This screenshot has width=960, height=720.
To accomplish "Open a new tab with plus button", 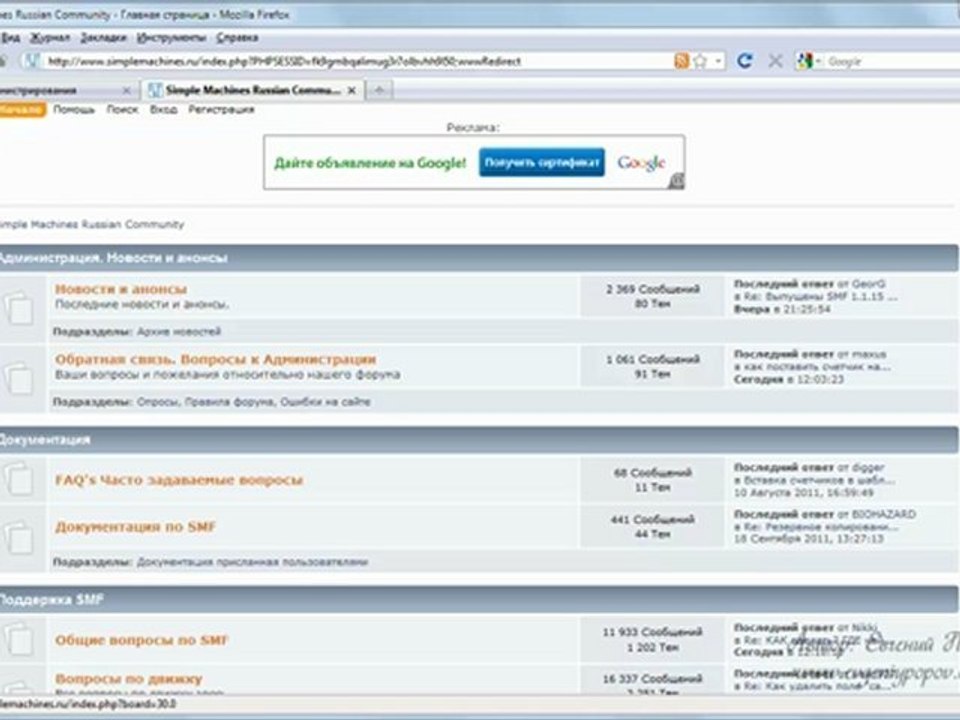I will [379, 91].
